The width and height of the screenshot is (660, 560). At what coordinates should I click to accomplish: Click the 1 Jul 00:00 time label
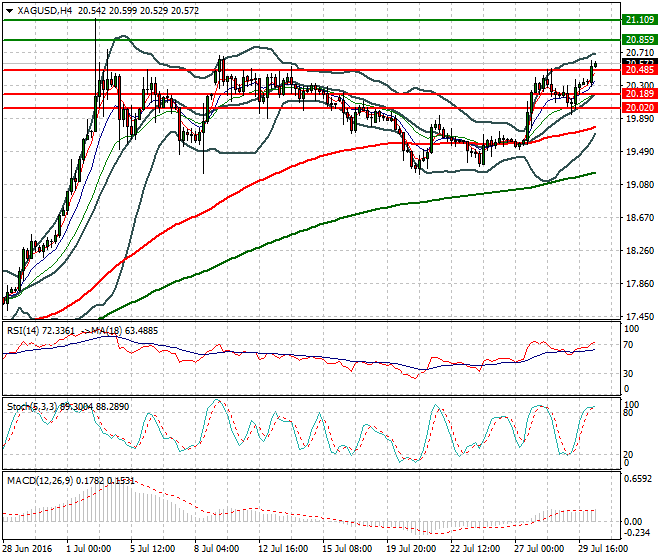(x=88, y=549)
